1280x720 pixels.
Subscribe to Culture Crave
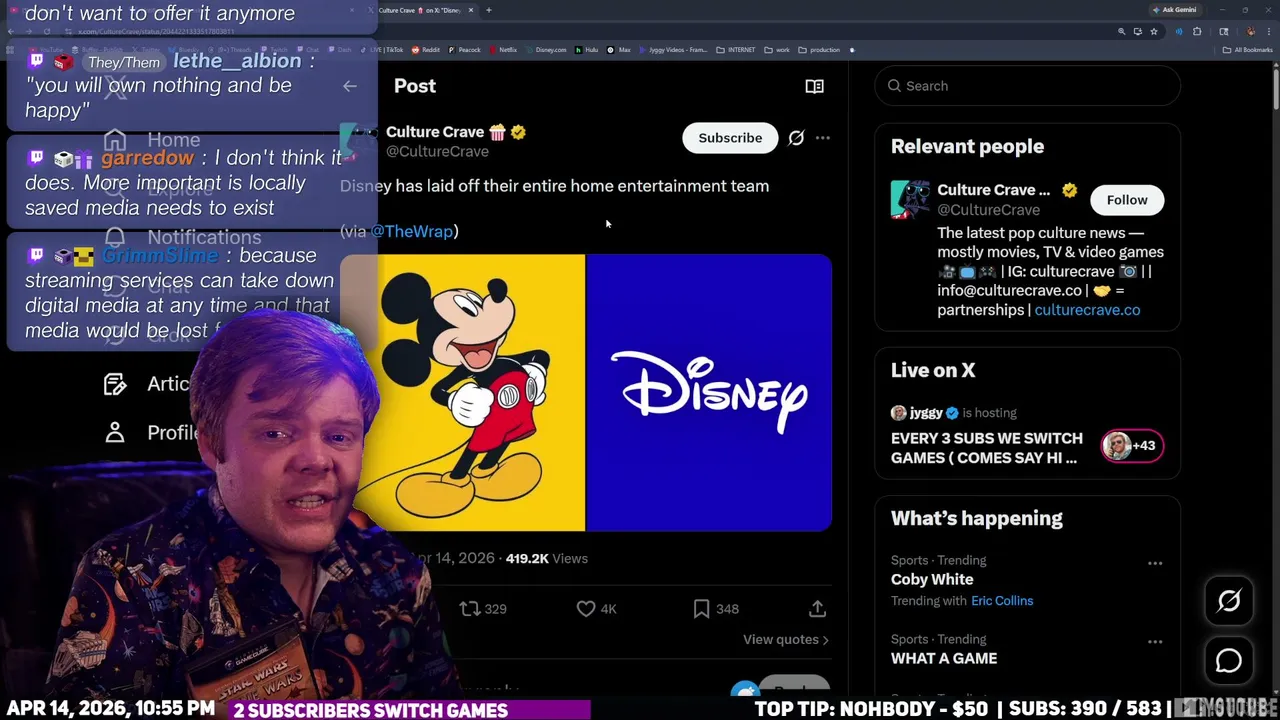pos(730,138)
